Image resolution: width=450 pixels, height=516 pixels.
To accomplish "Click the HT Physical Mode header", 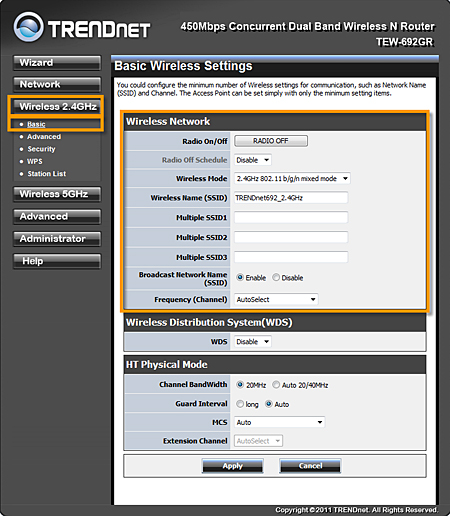I will point(167,365).
